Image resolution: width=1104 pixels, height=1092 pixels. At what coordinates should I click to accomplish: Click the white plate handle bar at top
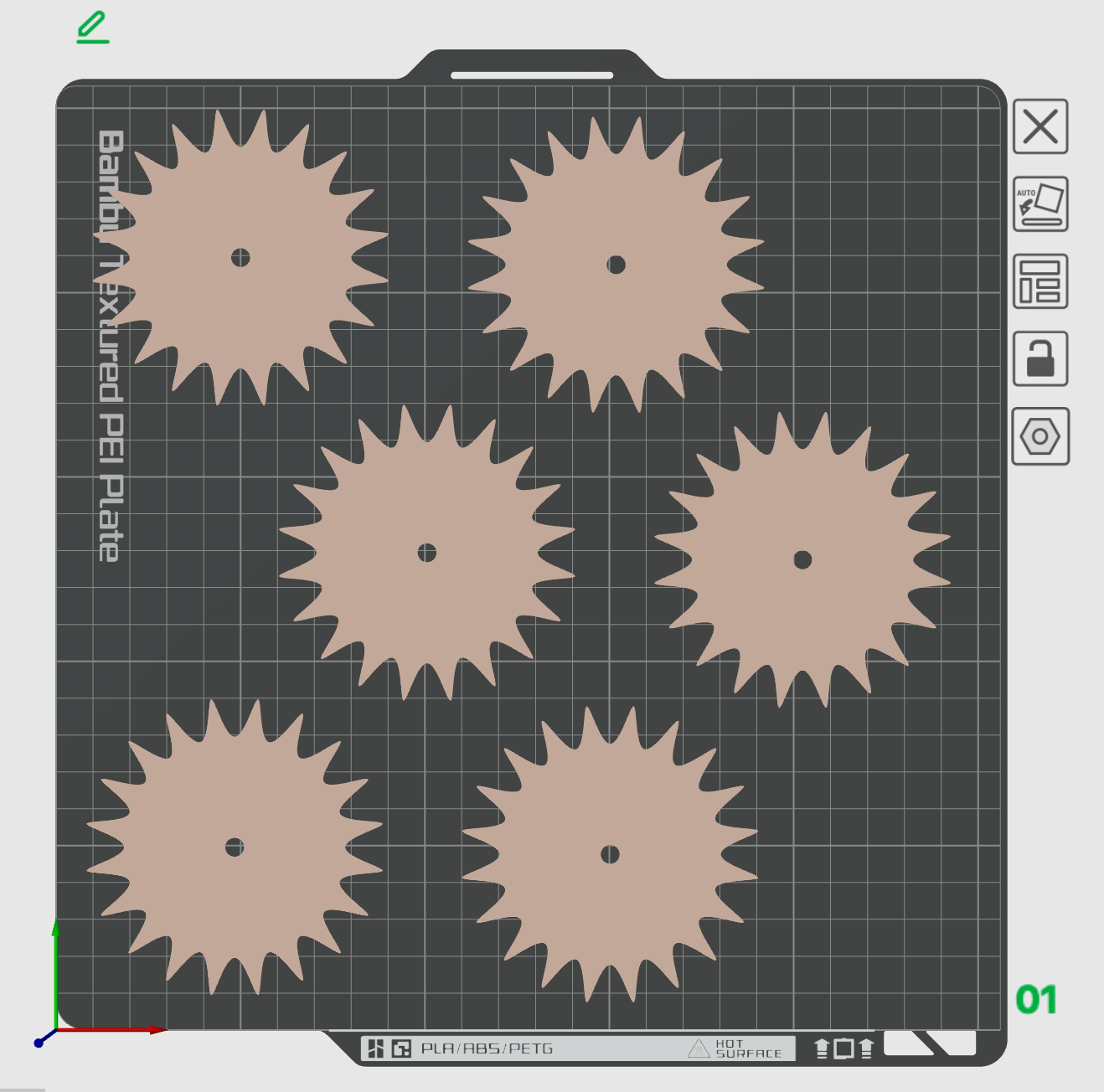pyautogui.click(x=532, y=75)
